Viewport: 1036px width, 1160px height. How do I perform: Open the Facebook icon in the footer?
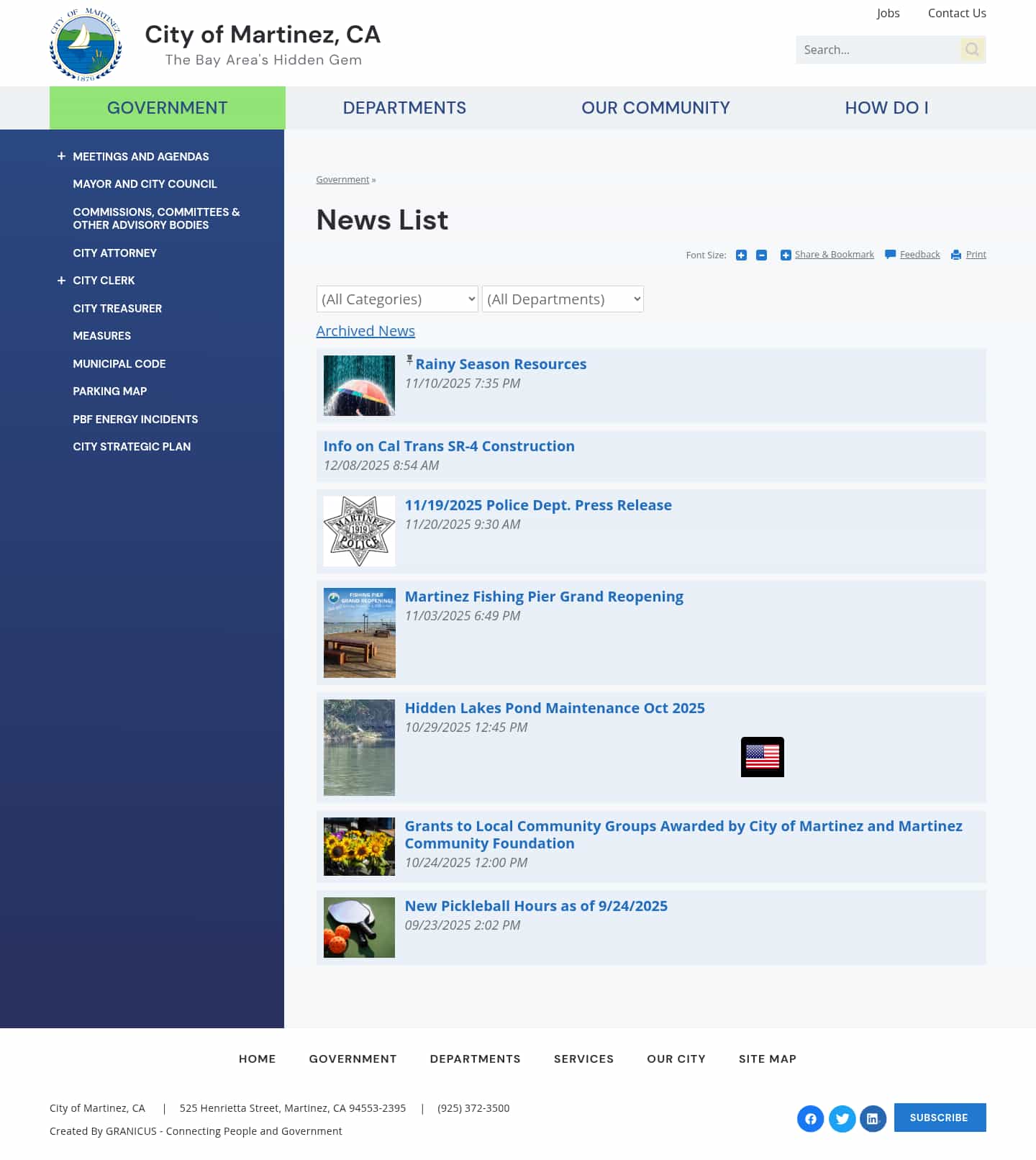(810, 1118)
